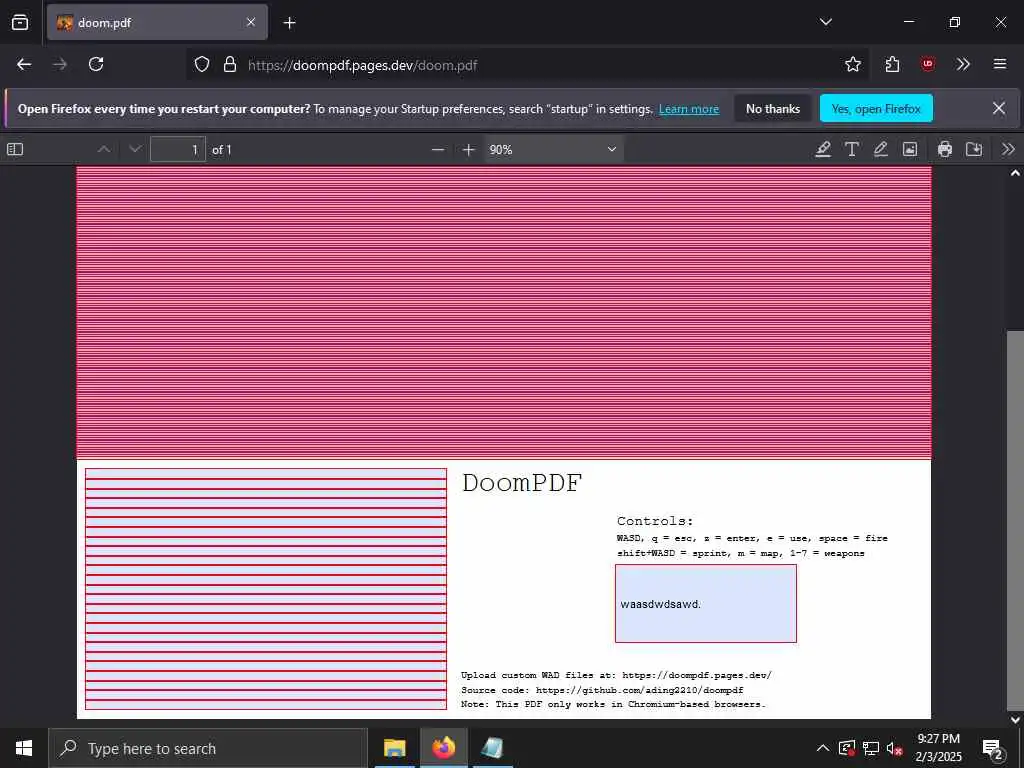Screen dimensions: 1024x768
Task: Open the 90% zoom level dropdown
Action: click(553, 150)
